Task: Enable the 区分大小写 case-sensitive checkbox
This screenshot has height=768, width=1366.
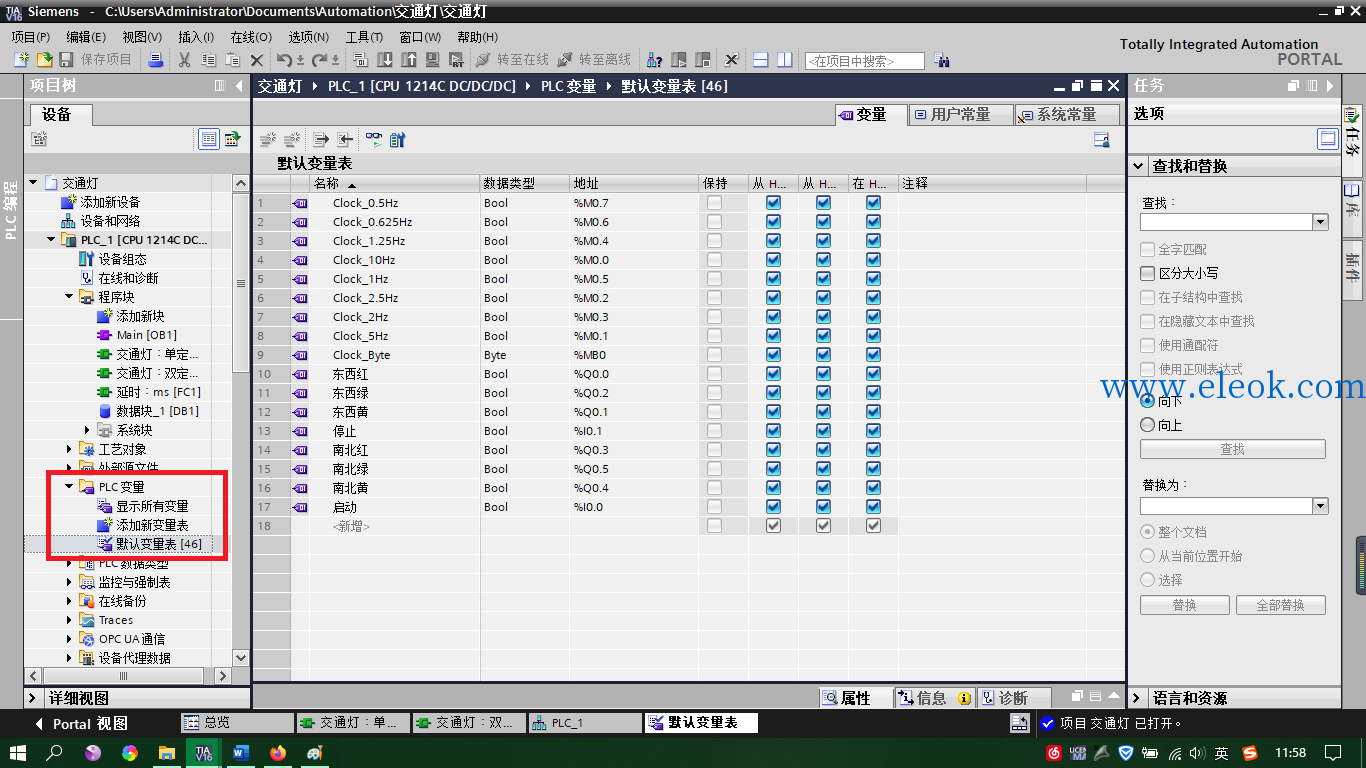Action: 1147,273
